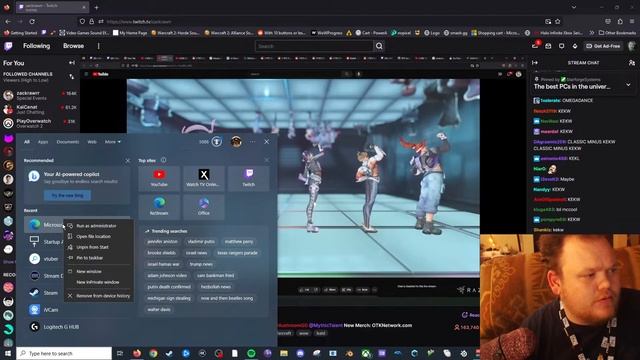
Task: Sort the followed channels list
Action: pos(72,77)
